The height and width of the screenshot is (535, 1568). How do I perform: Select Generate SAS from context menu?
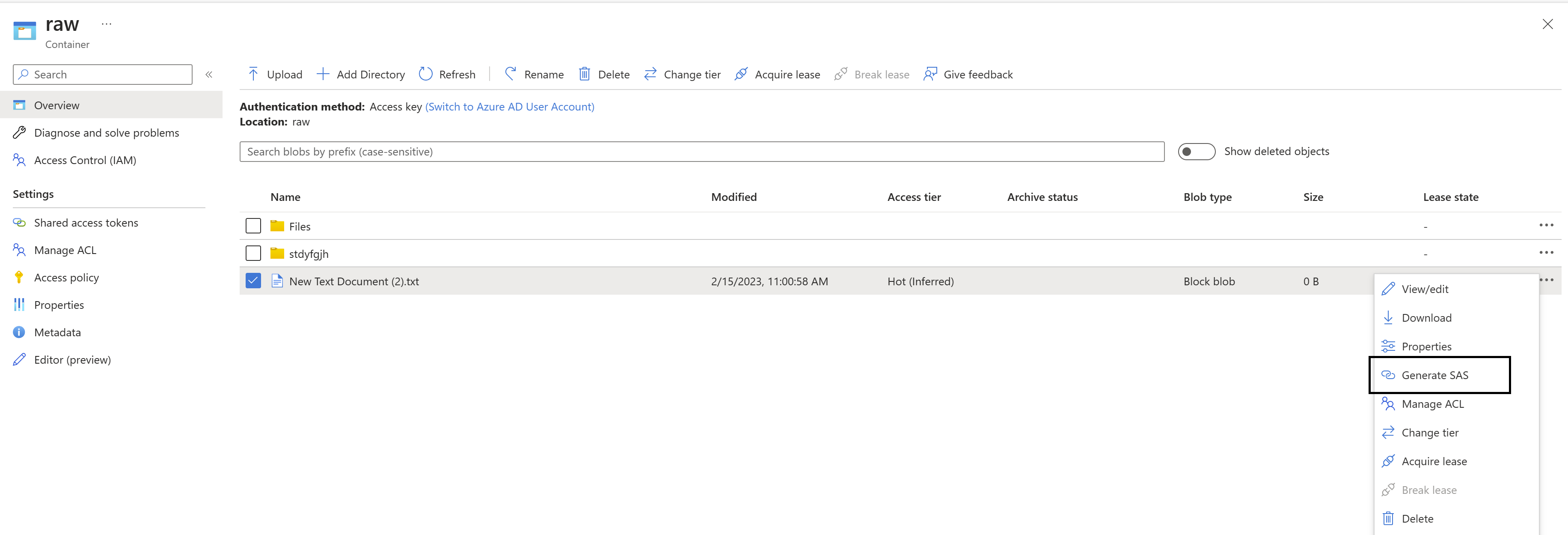1434,375
